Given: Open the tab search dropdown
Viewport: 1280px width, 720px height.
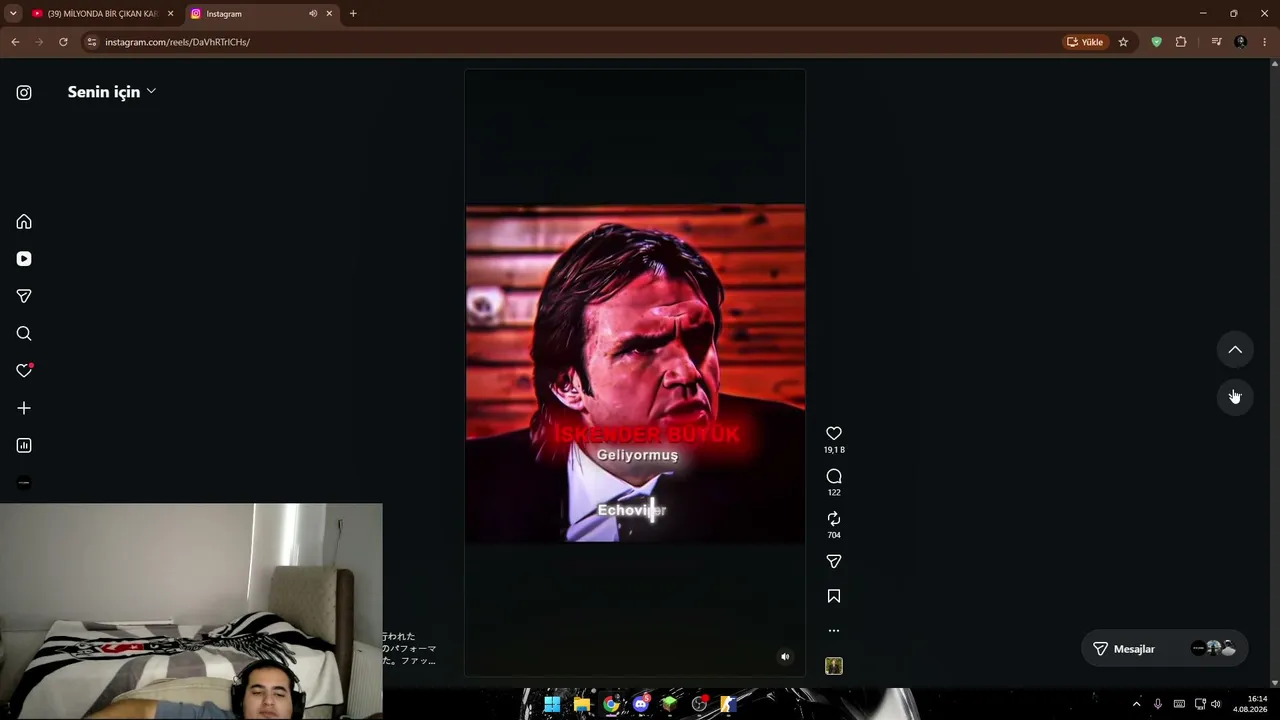Looking at the screenshot, I should click(x=13, y=14).
